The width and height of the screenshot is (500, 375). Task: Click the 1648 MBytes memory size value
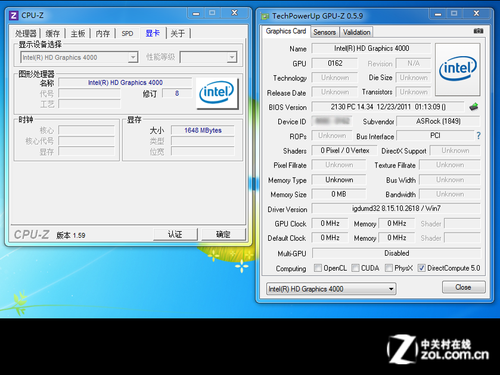click(x=203, y=130)
